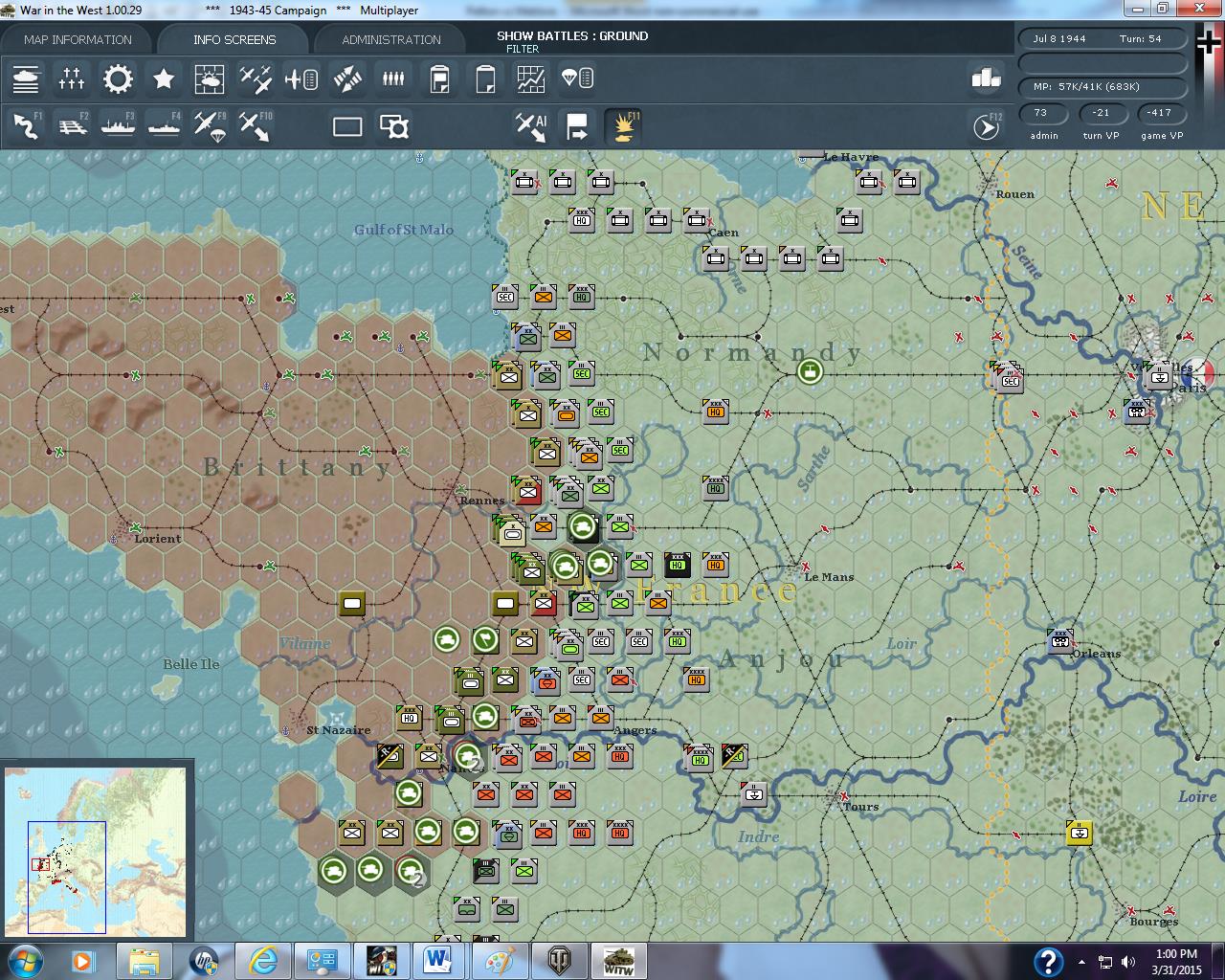Screen dimensions: 1225x980
Task: Select the F10 air directive mode icon
Action: (256, 126)
